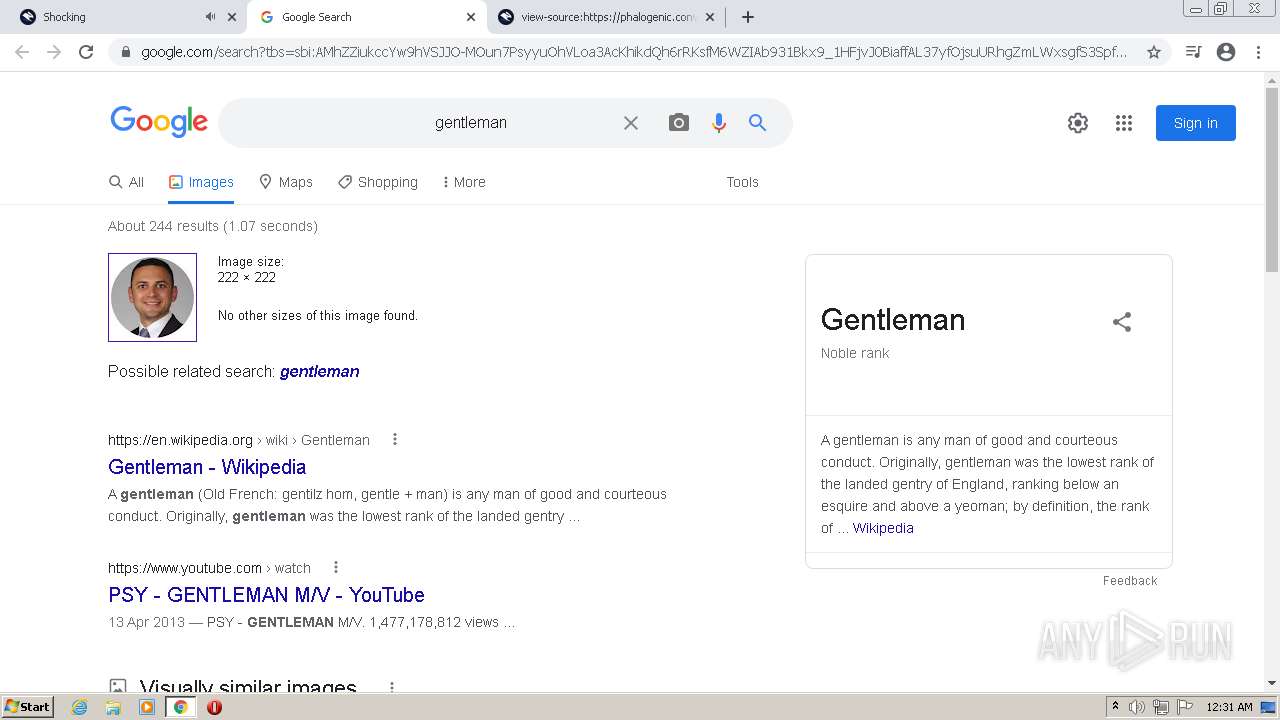Click the searched image thumbnail
This screenshot has height=720, width=1280.
152,297
